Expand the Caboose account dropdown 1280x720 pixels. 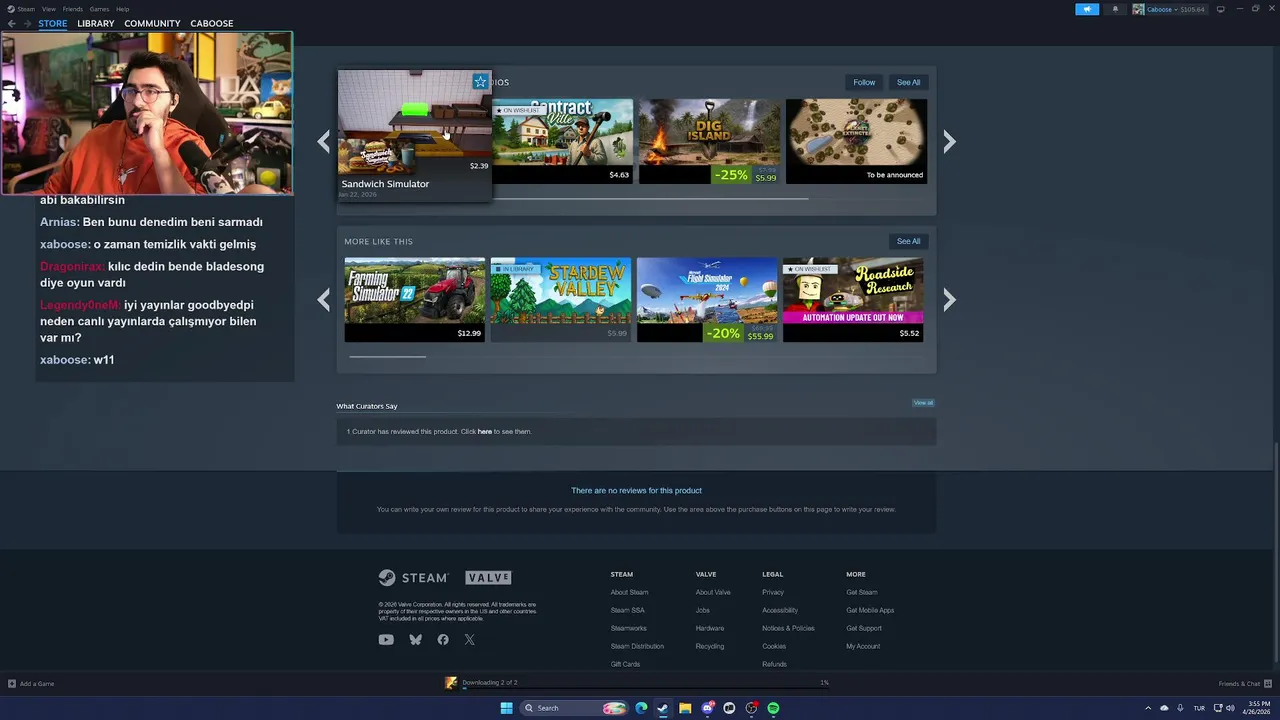pyautogui.click(x=1176, y=9)
